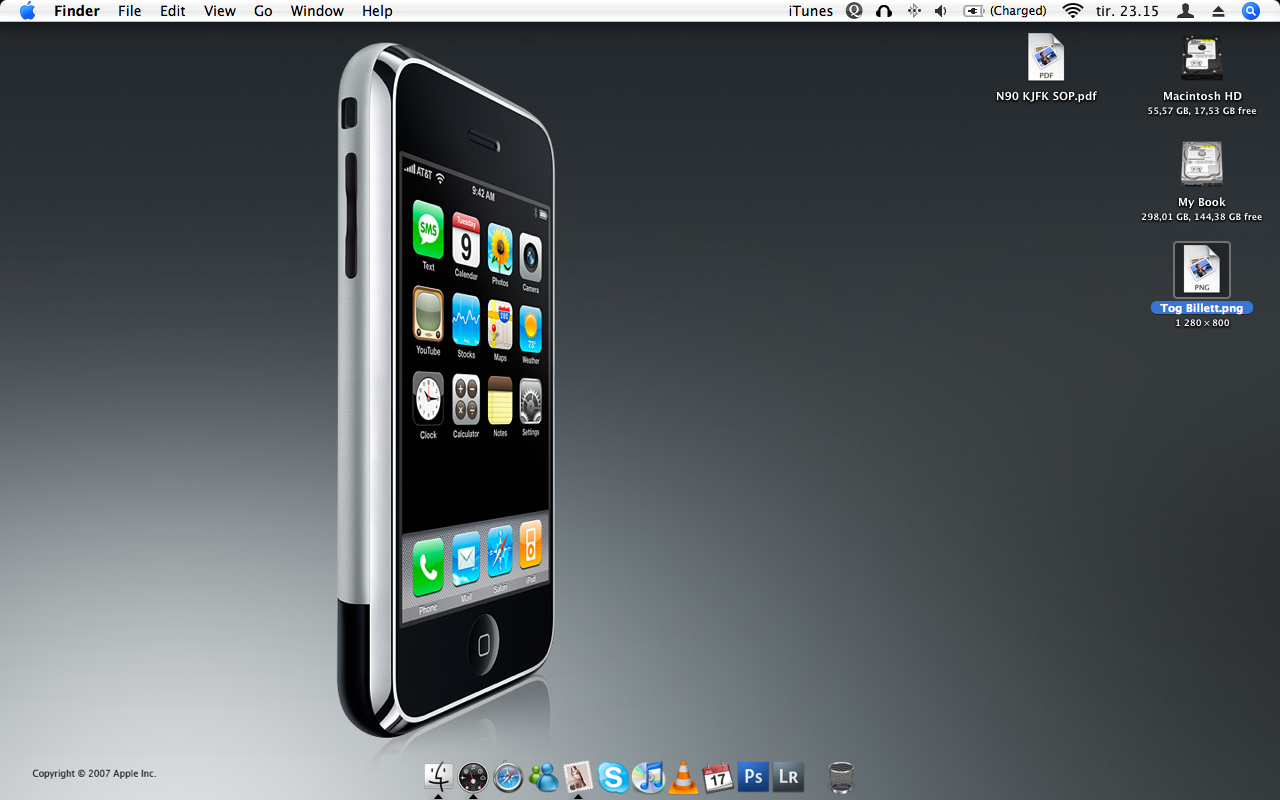Launch Lightroom from the Dock
Image resolution: width=1280 pixels, height=800 pixels.
tap(788, 777)
